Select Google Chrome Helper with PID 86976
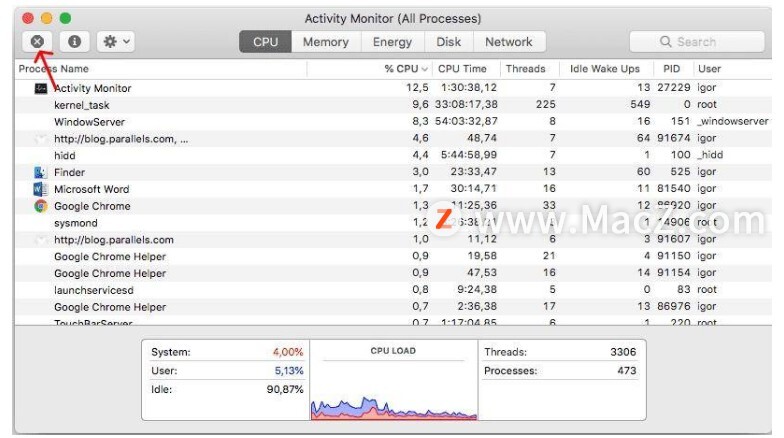This screenshot has width=784, height=438. [393, 306]
